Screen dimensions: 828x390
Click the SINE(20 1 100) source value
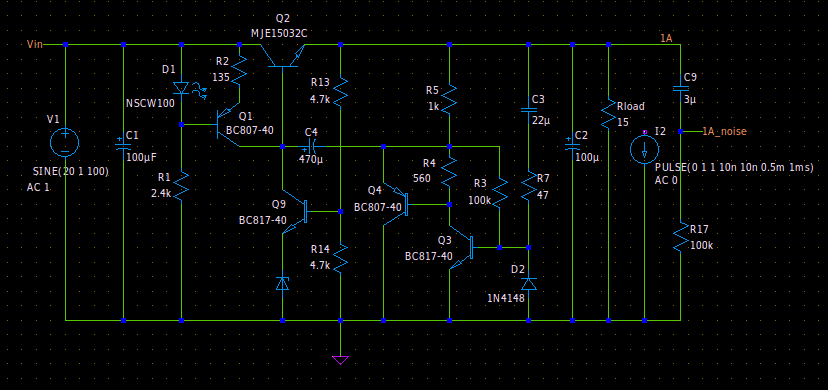coord(71,172)
